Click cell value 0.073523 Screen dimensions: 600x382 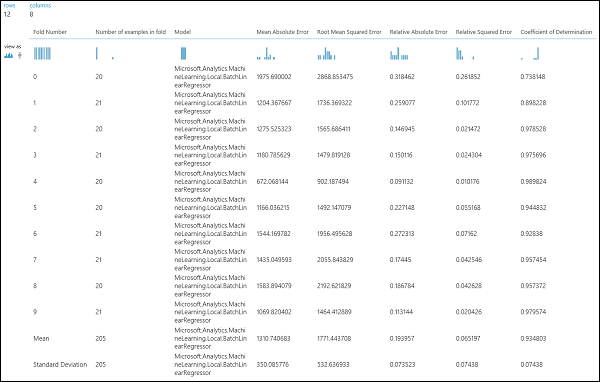(x=402, y=364)
